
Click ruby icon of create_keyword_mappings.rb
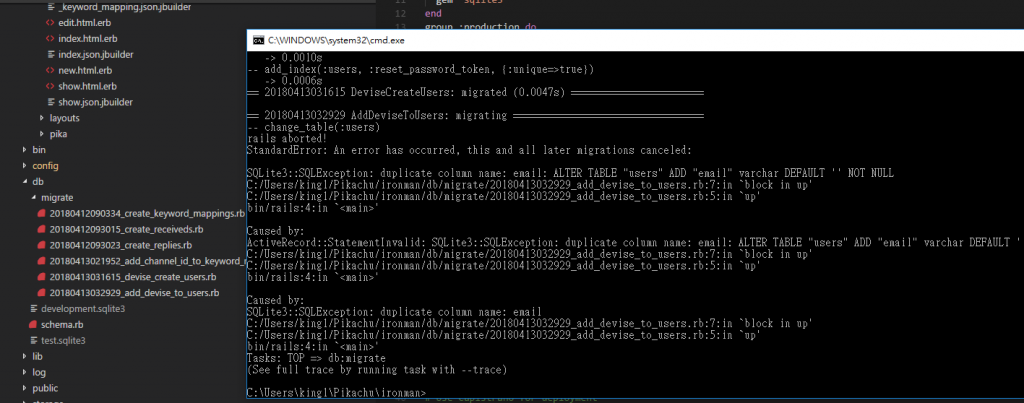42,214
